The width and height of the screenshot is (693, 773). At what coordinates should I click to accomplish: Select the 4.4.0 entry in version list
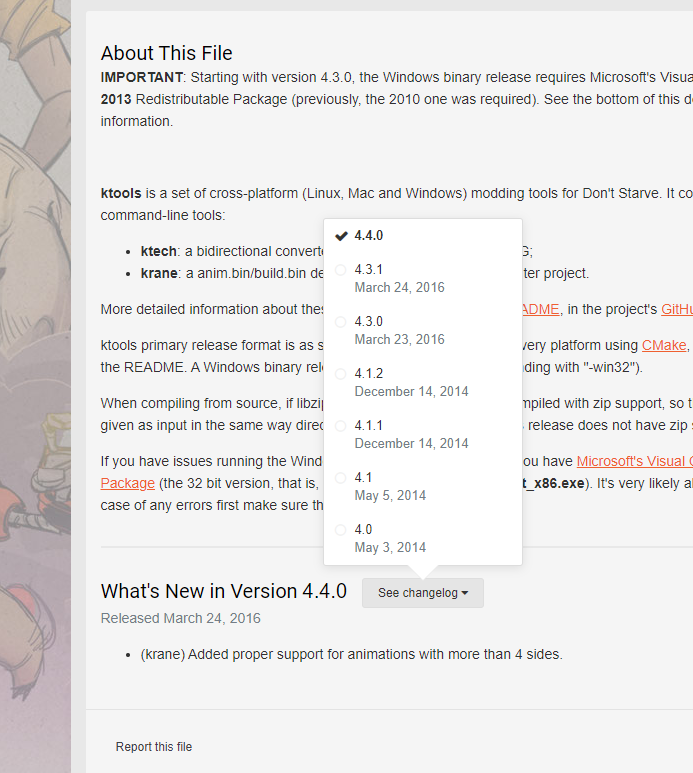coord(369,236)
